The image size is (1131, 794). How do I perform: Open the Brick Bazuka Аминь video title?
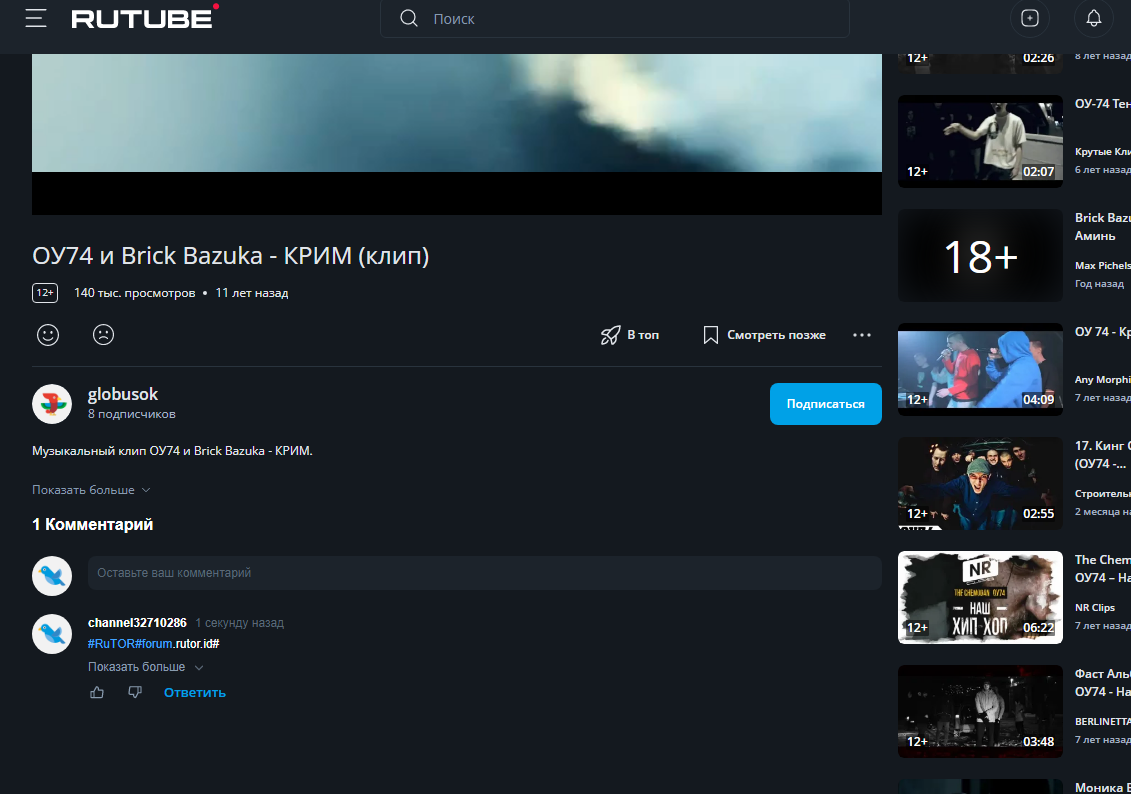point(1103,226)
